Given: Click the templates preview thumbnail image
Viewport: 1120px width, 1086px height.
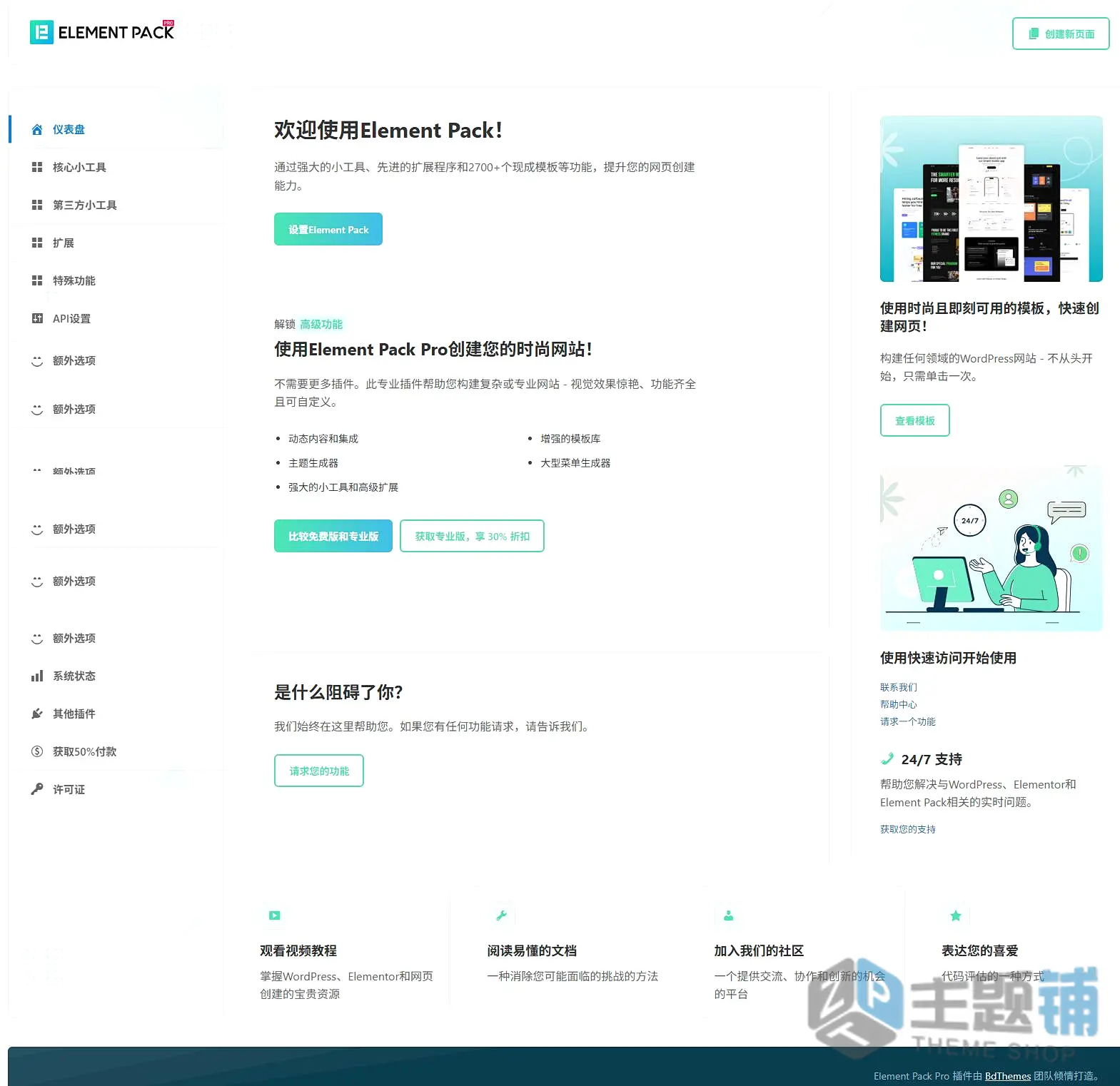Looking at the screenshot, I should coord(992,198).
